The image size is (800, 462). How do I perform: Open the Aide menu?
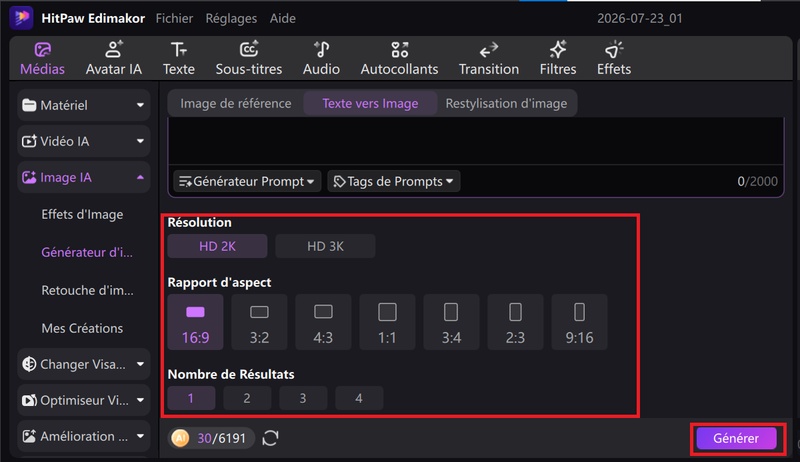click(x=283, y=18)
